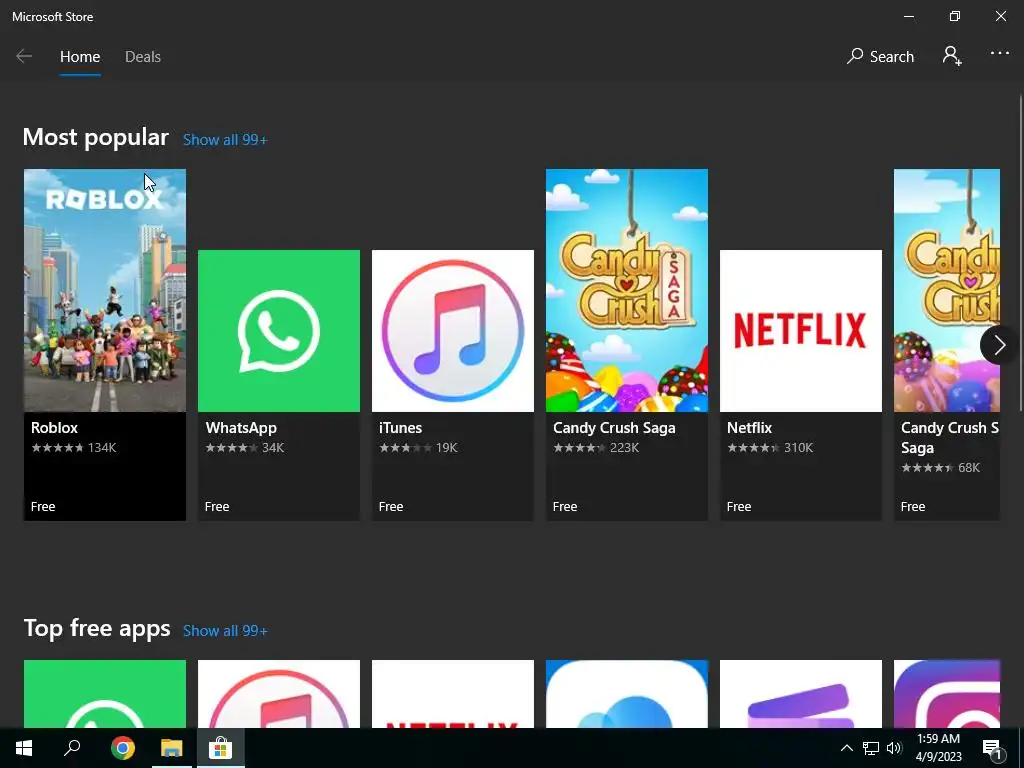Click the iTunes 19K rating
This screenshot has height=768, width=1024.
click(419, 447)
